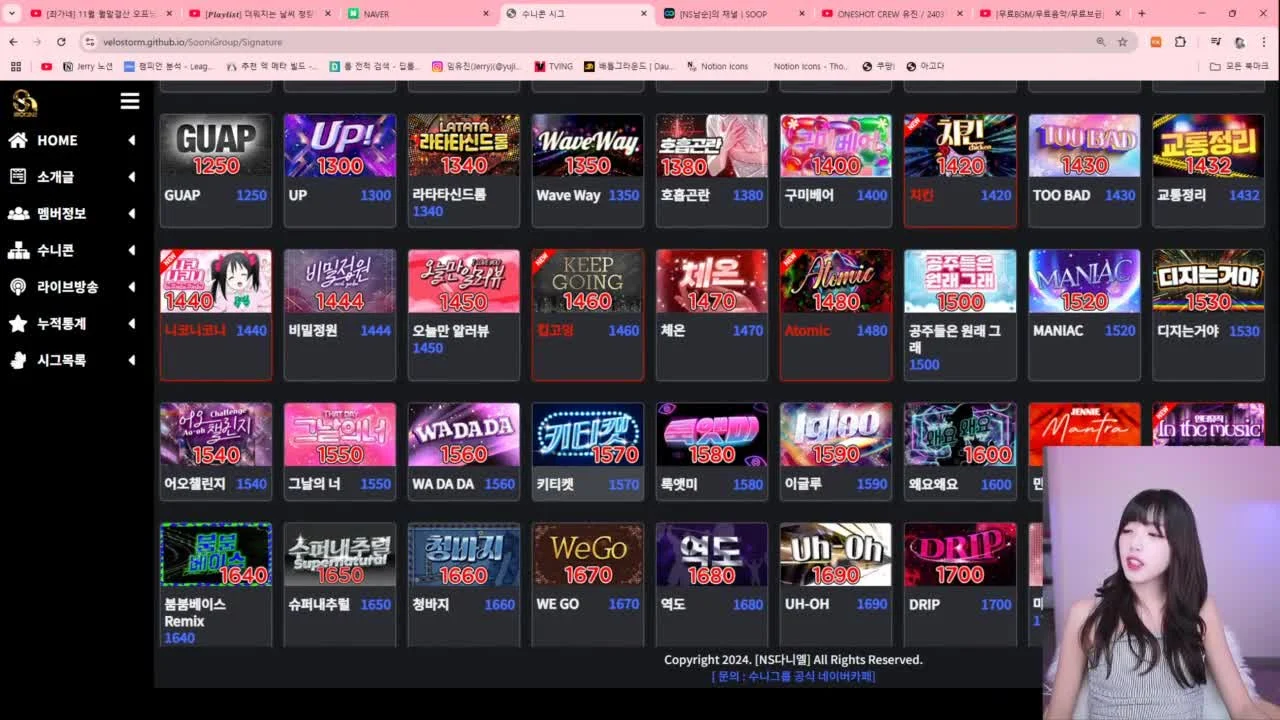Screen dimensions: 1280x720
Task: Click the 소개글 sidebar icon
Action: (18, 176)
